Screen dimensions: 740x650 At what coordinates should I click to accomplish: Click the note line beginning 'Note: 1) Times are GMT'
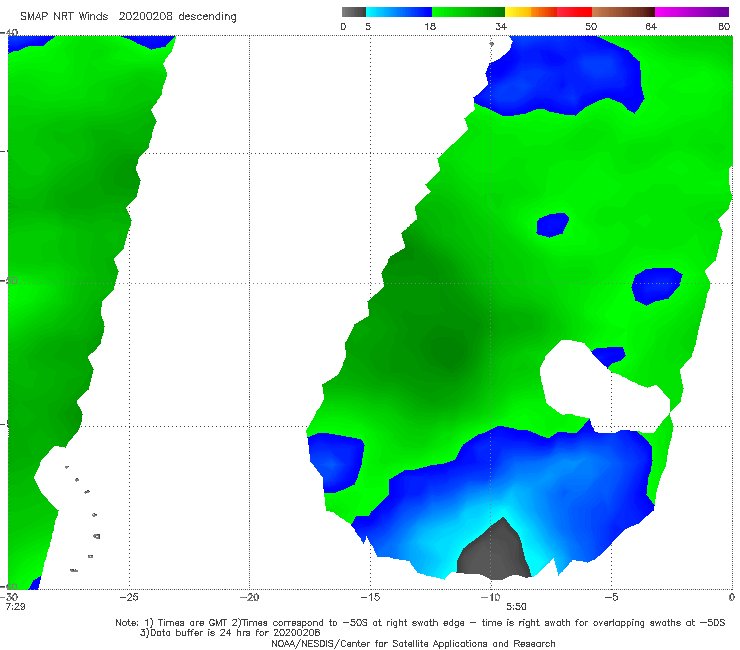point(420,623)
